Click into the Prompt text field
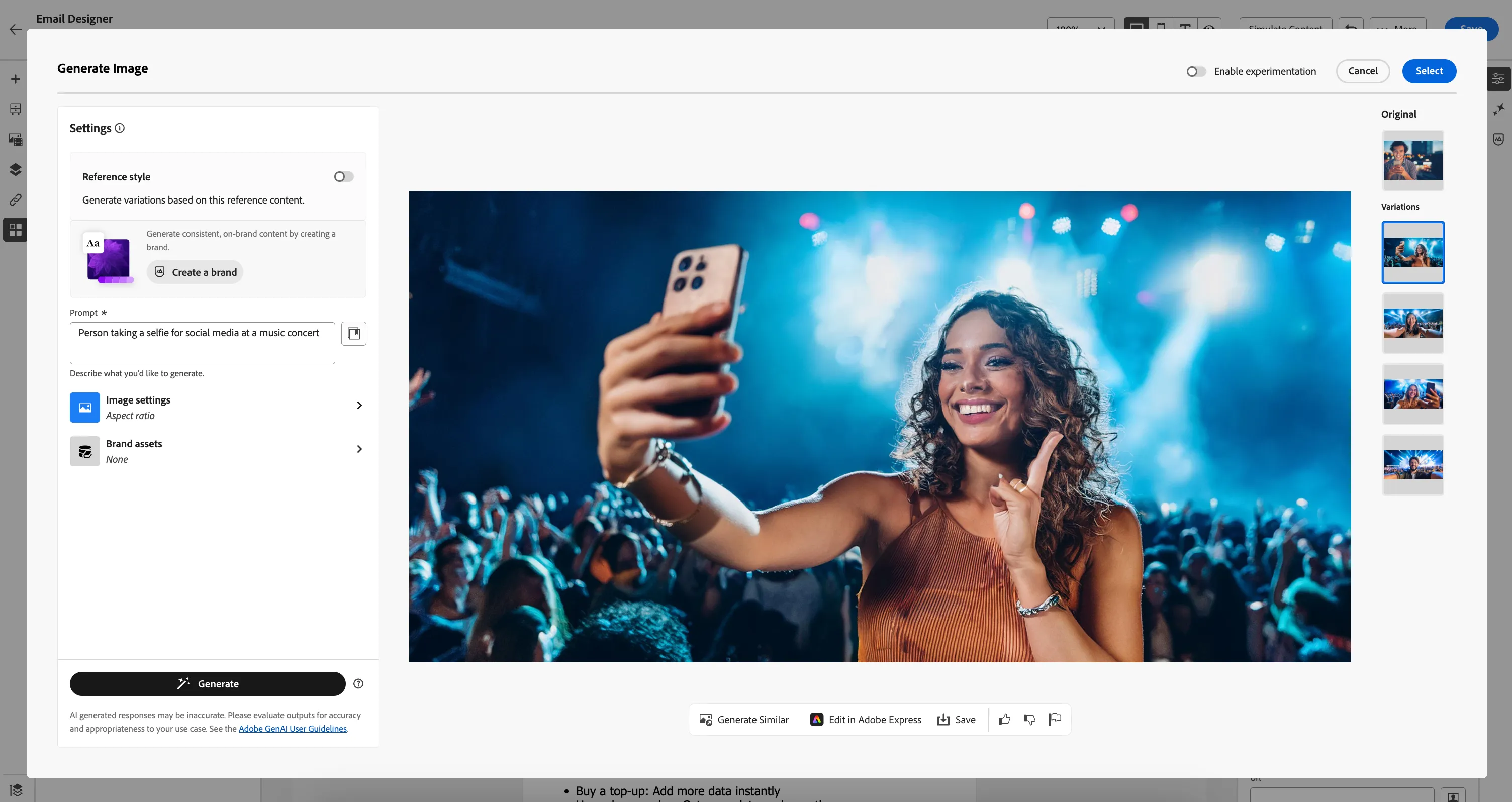Screen dimensions: 1512x802 click(203, 343)
